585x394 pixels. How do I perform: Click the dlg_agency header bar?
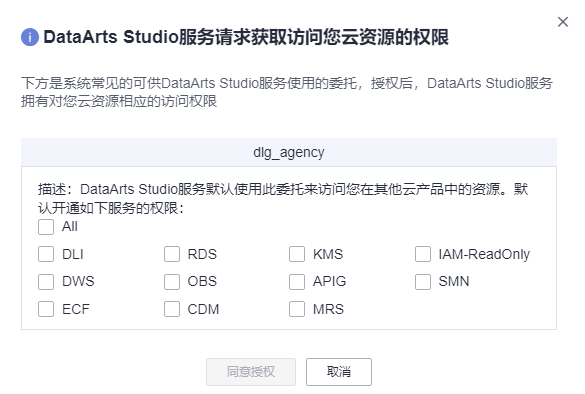(x=289, y=152)
